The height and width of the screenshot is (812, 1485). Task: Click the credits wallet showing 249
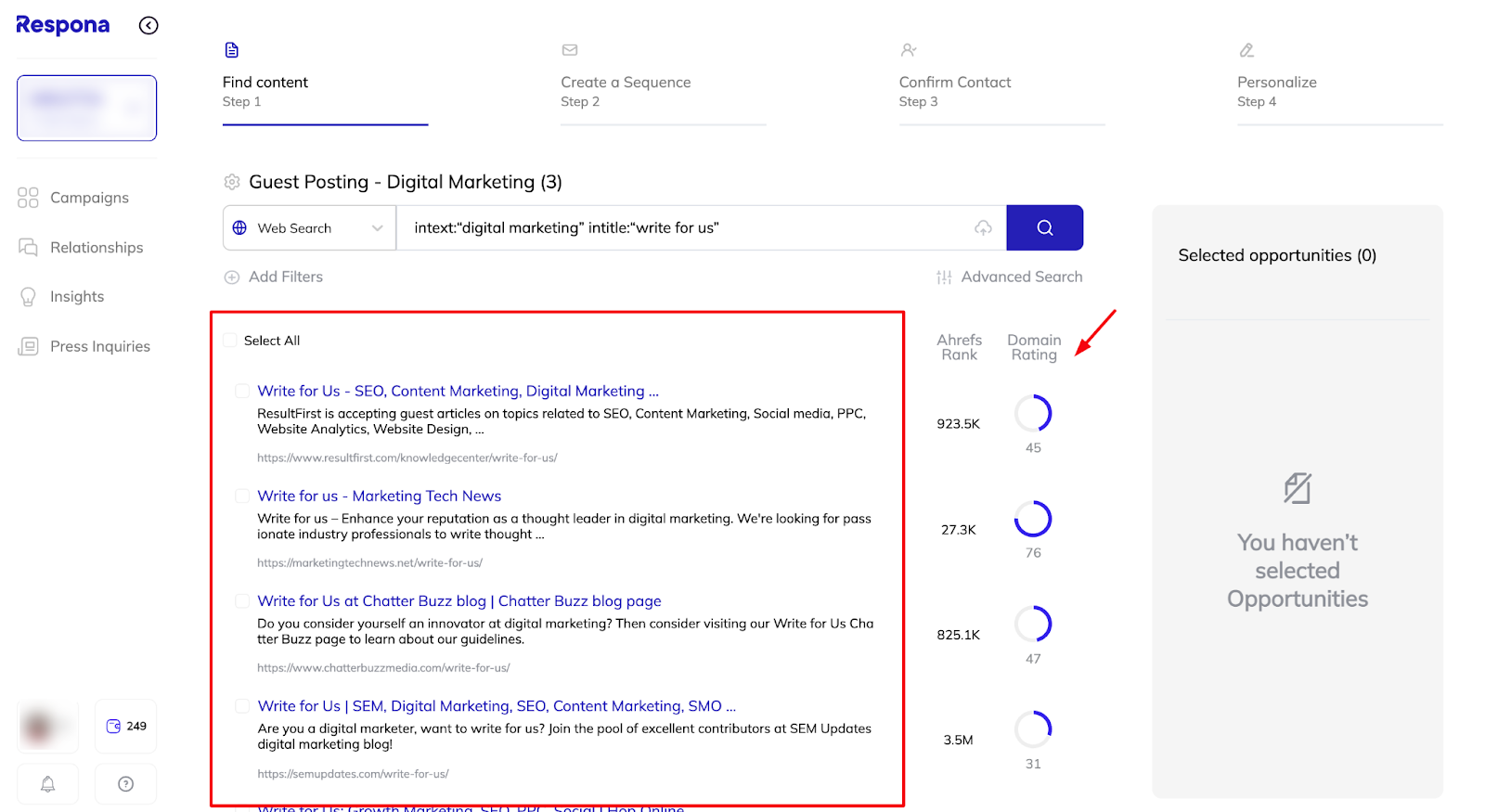126,726
